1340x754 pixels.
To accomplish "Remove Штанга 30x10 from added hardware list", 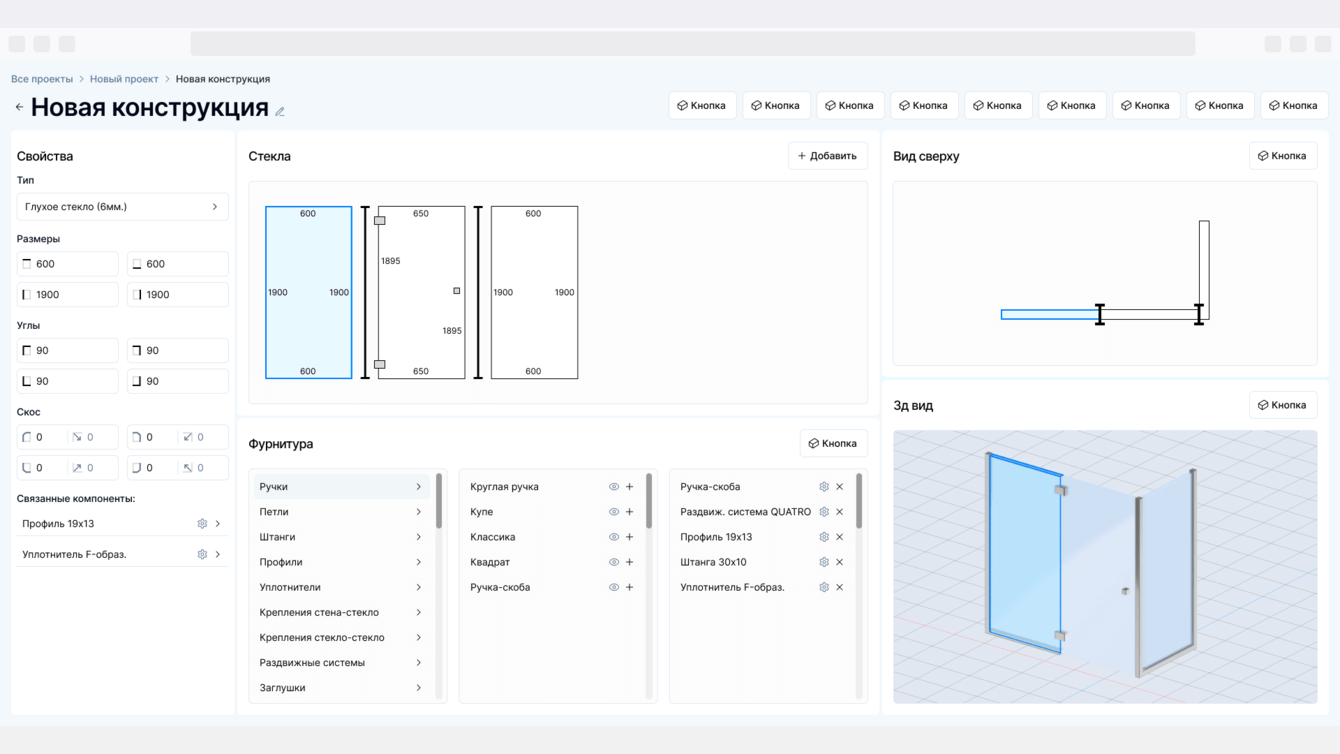I will (840, 562).
